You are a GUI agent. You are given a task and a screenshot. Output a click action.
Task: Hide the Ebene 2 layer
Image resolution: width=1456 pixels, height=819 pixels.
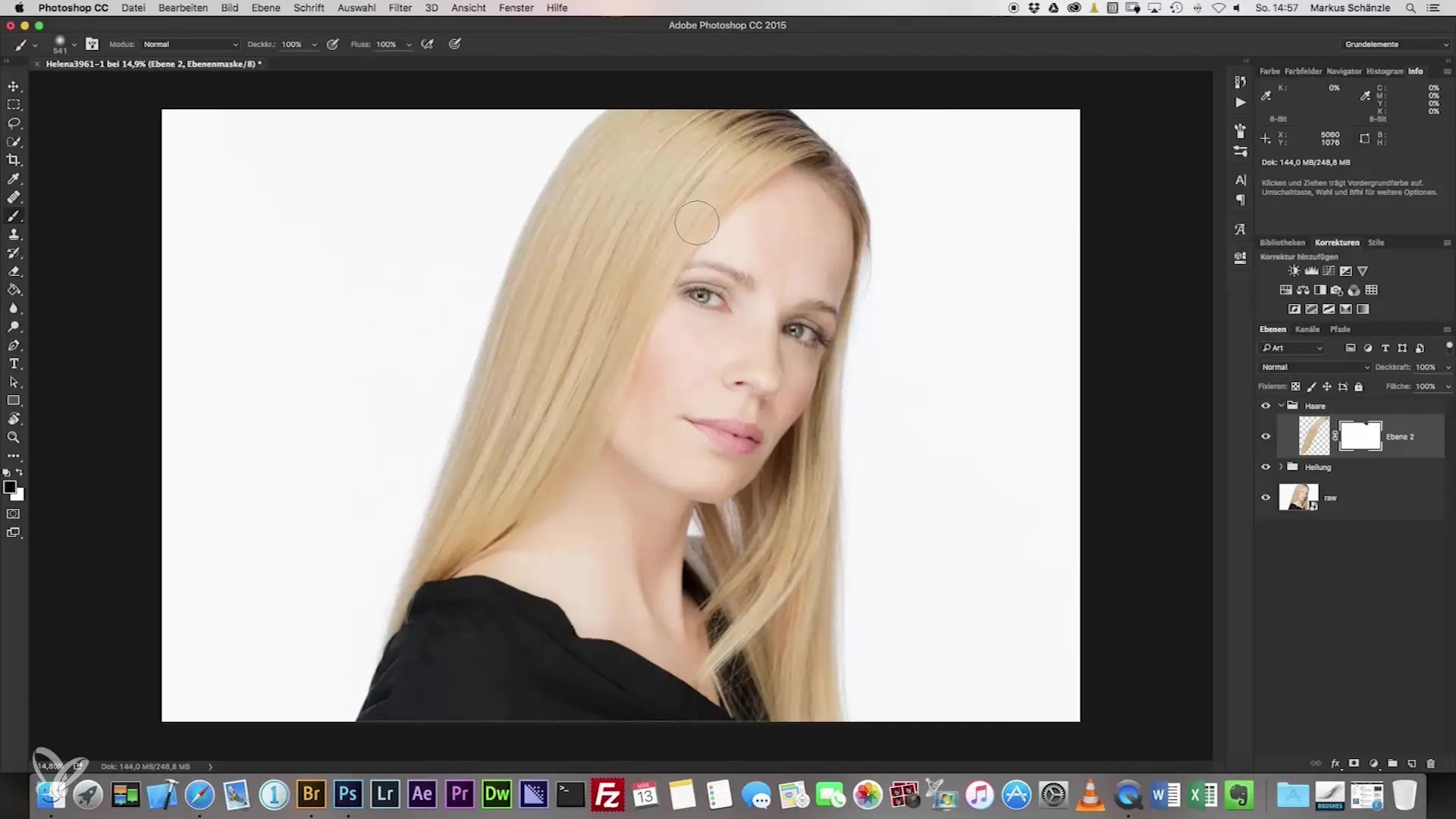(1266, 437)
